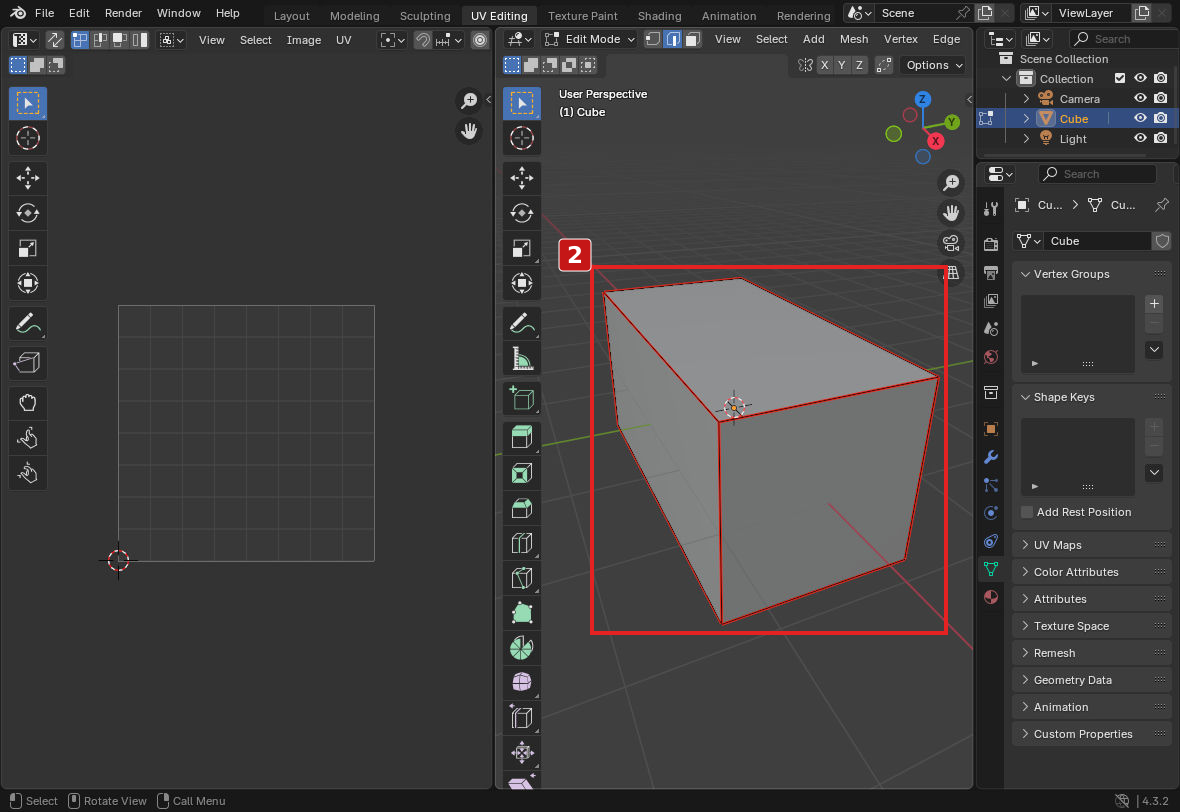Select the Move tool in 3D viewport
This screenshot has width=1180, height=812.
pos(522,178)
